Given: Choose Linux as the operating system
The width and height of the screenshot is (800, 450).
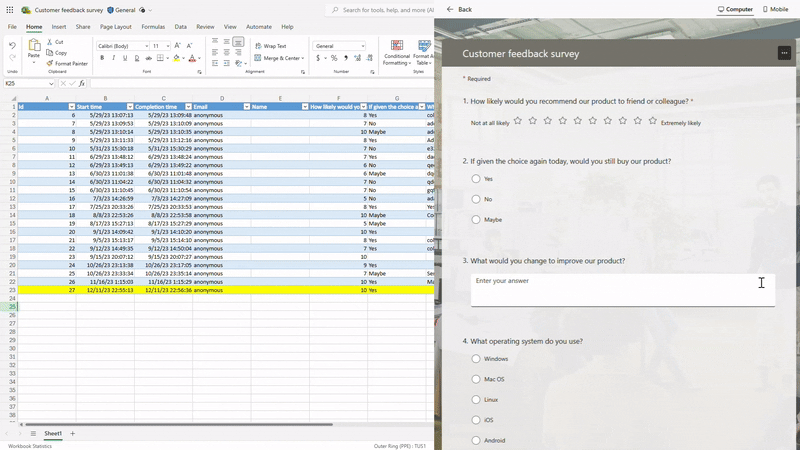Looking at the screenshot, I should (476, 400).
